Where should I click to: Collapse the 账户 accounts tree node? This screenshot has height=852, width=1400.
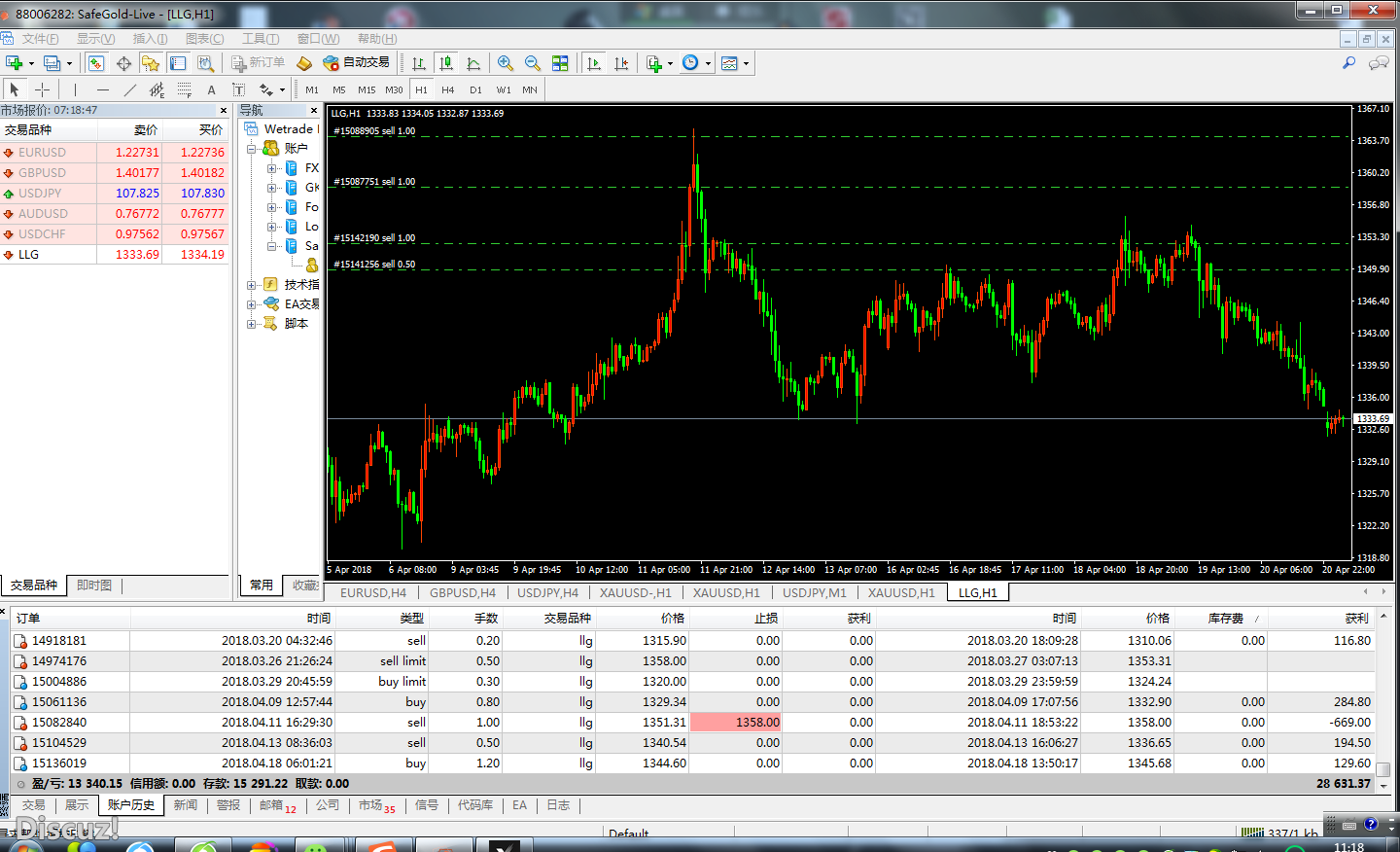pyautogui.click(x=251, y=149)
